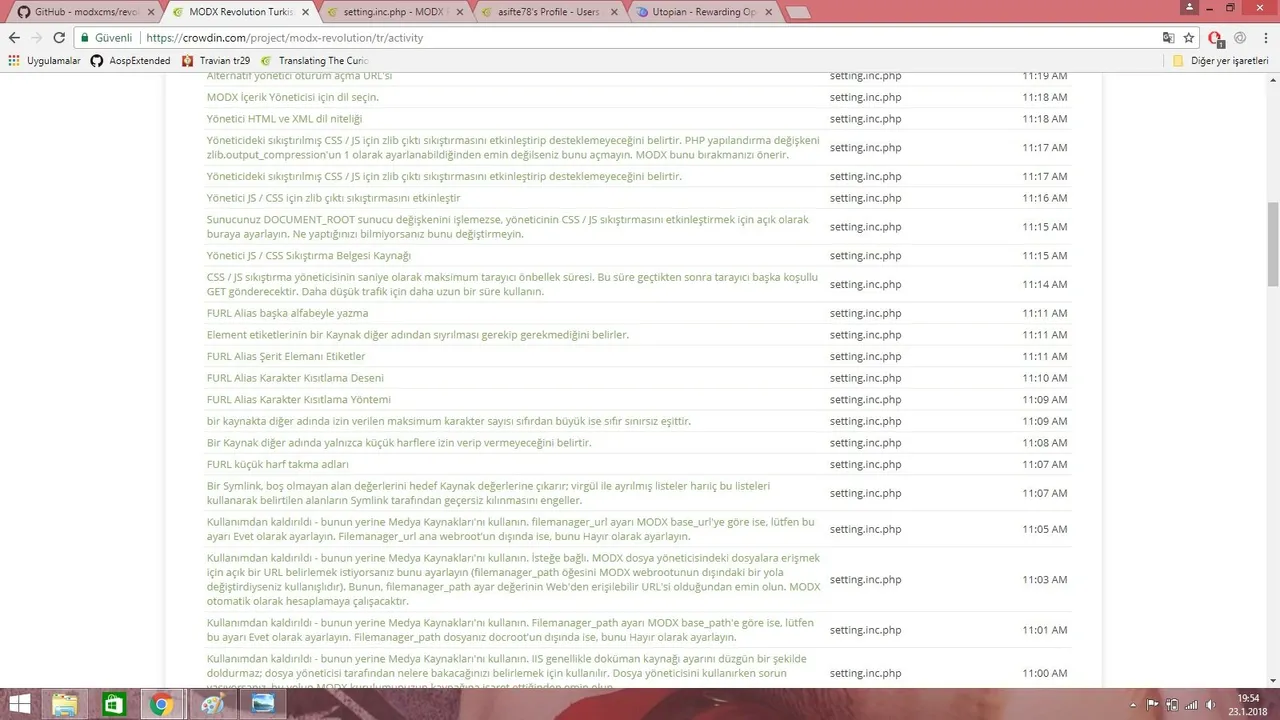This screenshot has height=720, width=1280.
Task: Open 'Element etiketlerinin bir Kaynak diğer adından' entry
Action: click(x=417, y=335)
